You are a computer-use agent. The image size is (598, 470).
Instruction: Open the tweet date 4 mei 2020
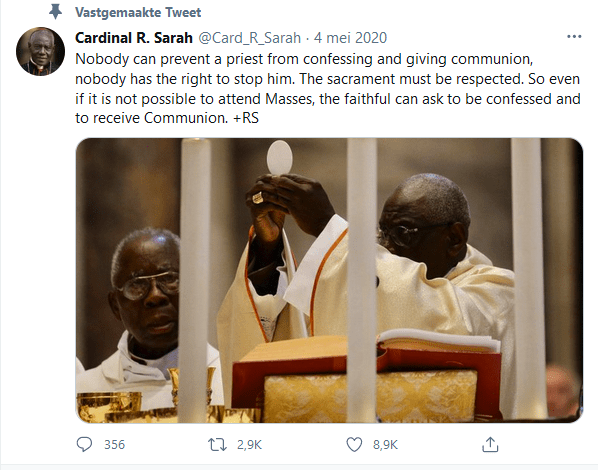(350, 38)
